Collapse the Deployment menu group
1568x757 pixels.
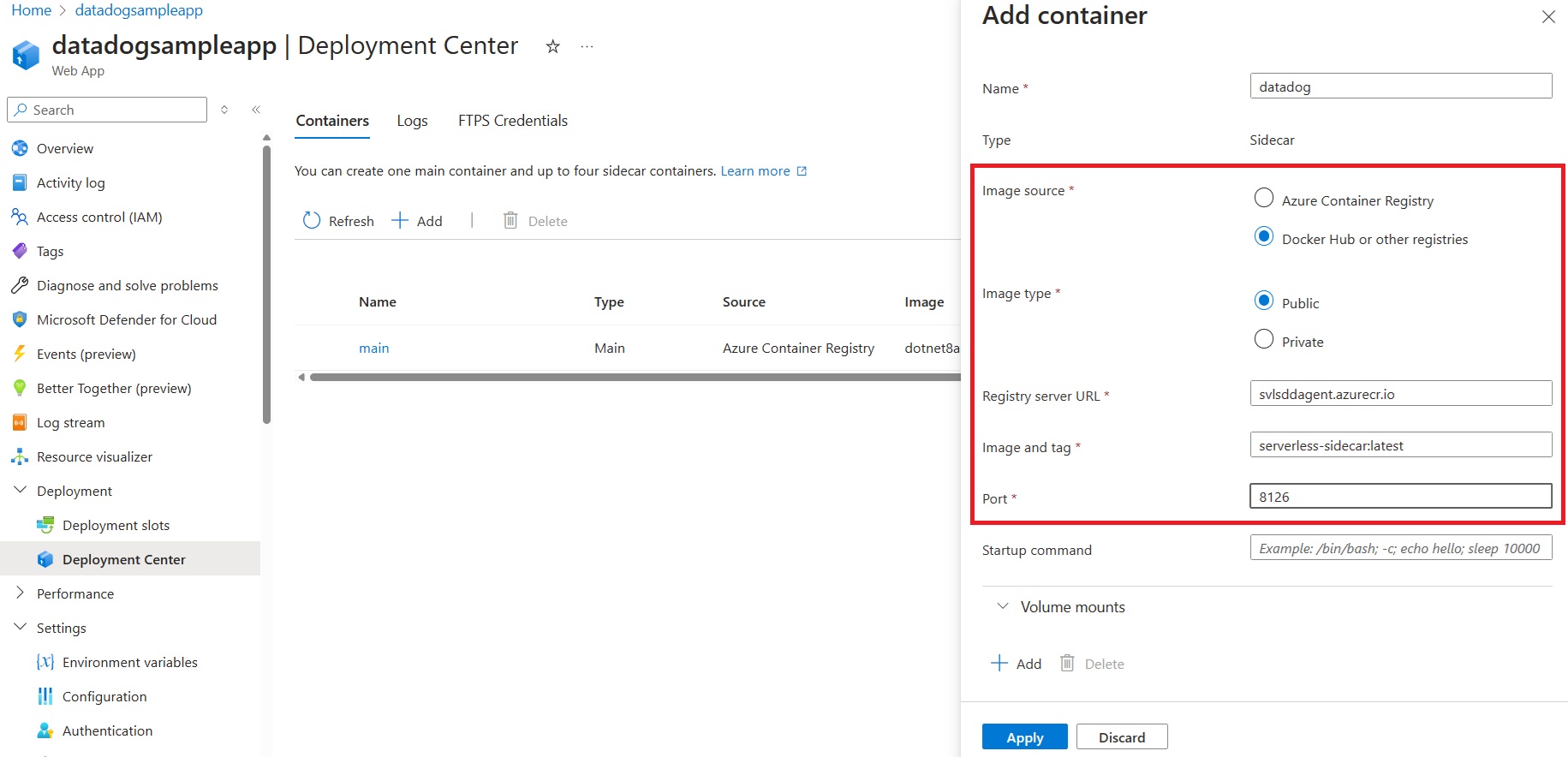click(x=21, y=491)
